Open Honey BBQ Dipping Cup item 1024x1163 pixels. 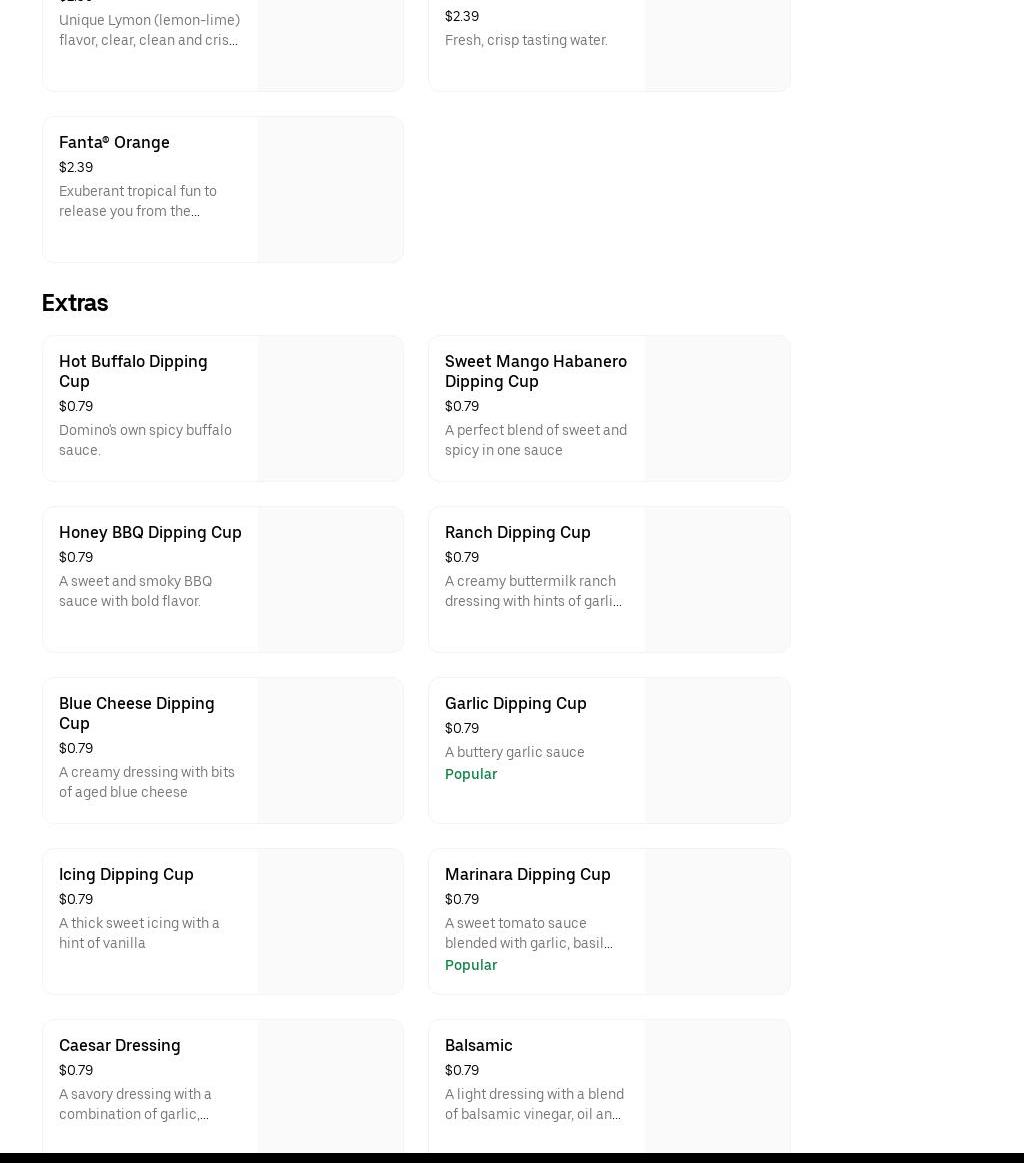(x=223, y=579)
